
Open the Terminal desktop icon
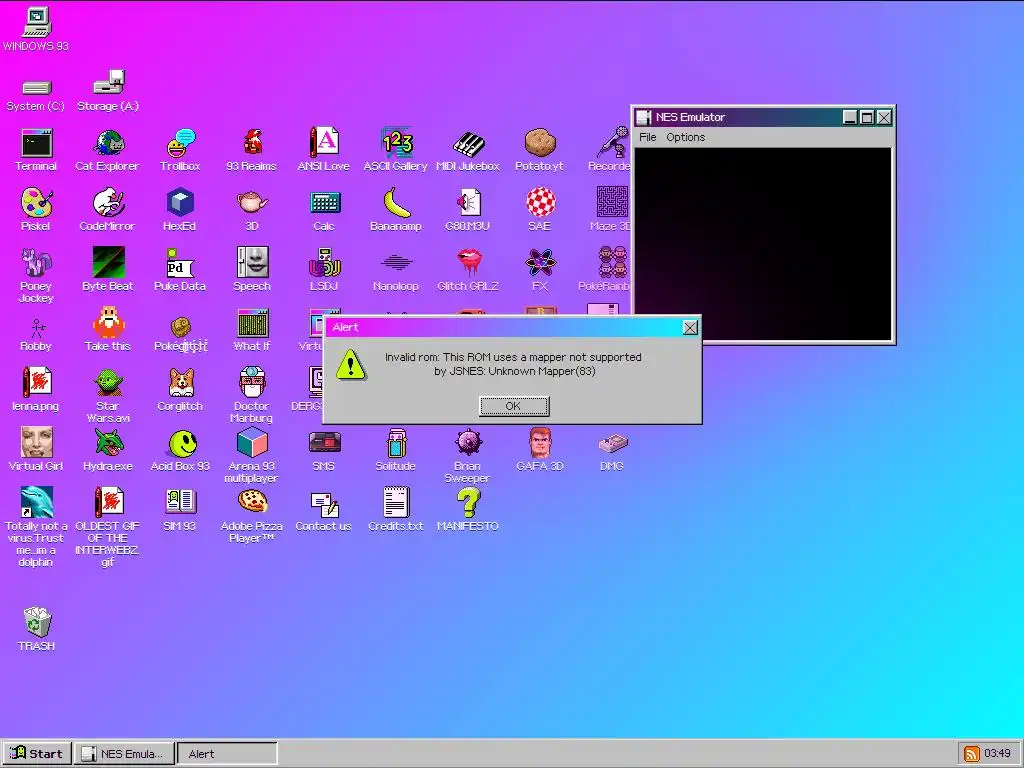(x=36, y=144)
